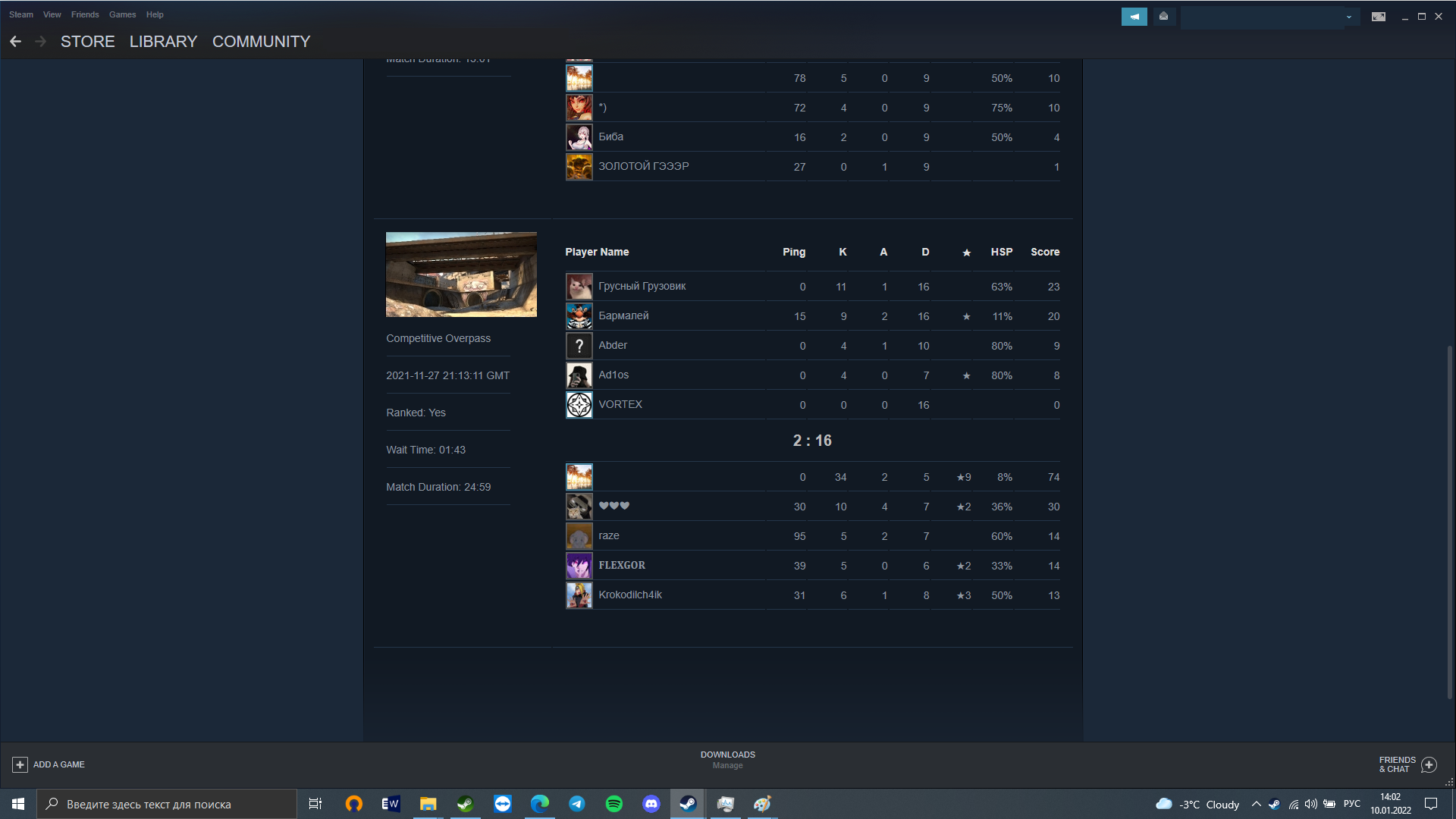This screenshot has width=1456, height=819.
Task: Switch to the LIBRARY tab
Action: pyautogui.click(x=163, y=42)
